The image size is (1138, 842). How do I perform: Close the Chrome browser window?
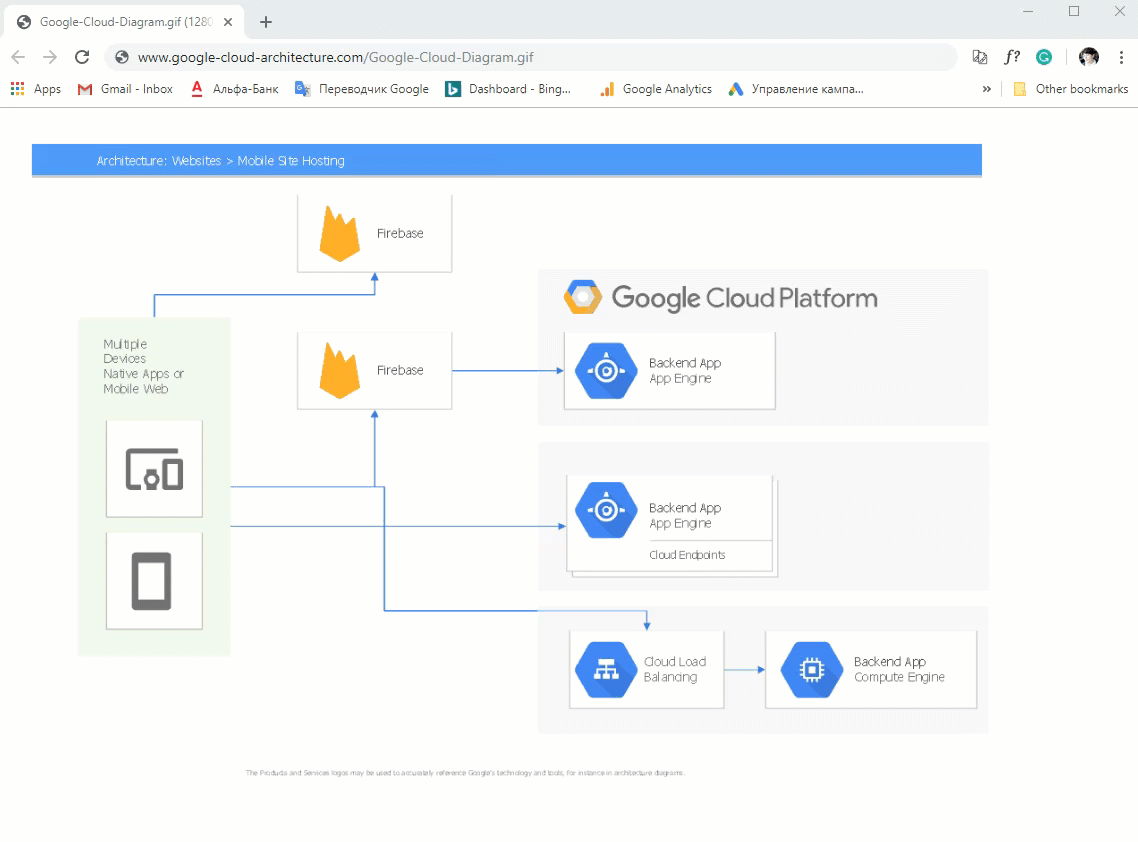point(1120,11)
